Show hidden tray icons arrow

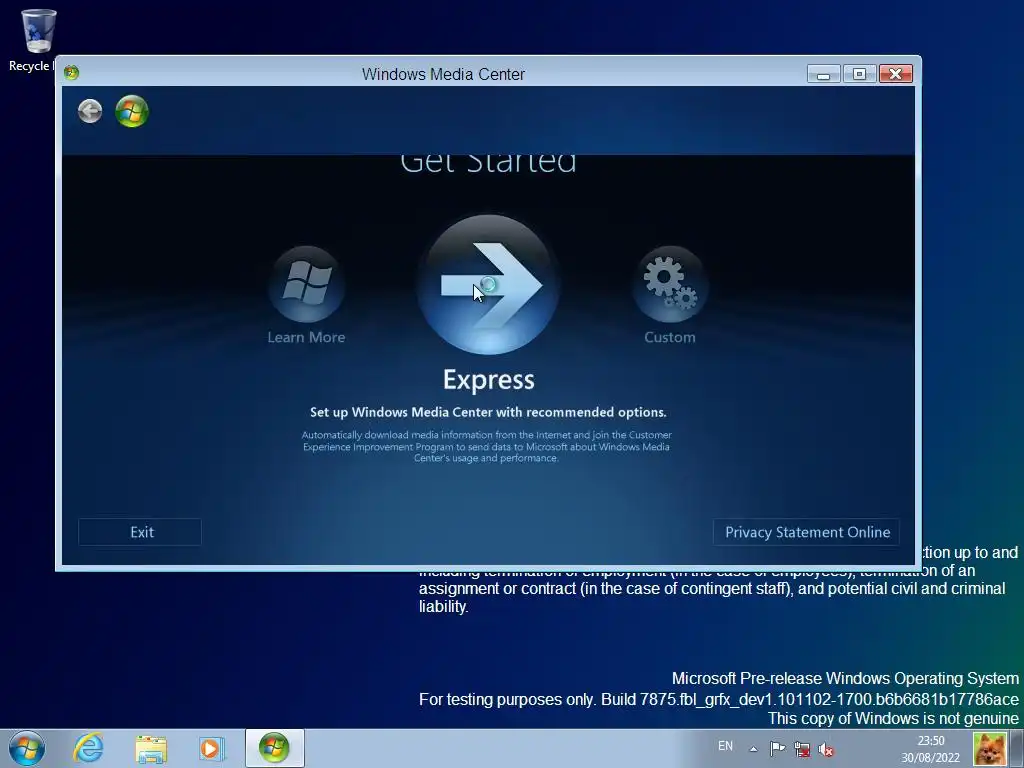pyautogui.click(x=754, y=748)
